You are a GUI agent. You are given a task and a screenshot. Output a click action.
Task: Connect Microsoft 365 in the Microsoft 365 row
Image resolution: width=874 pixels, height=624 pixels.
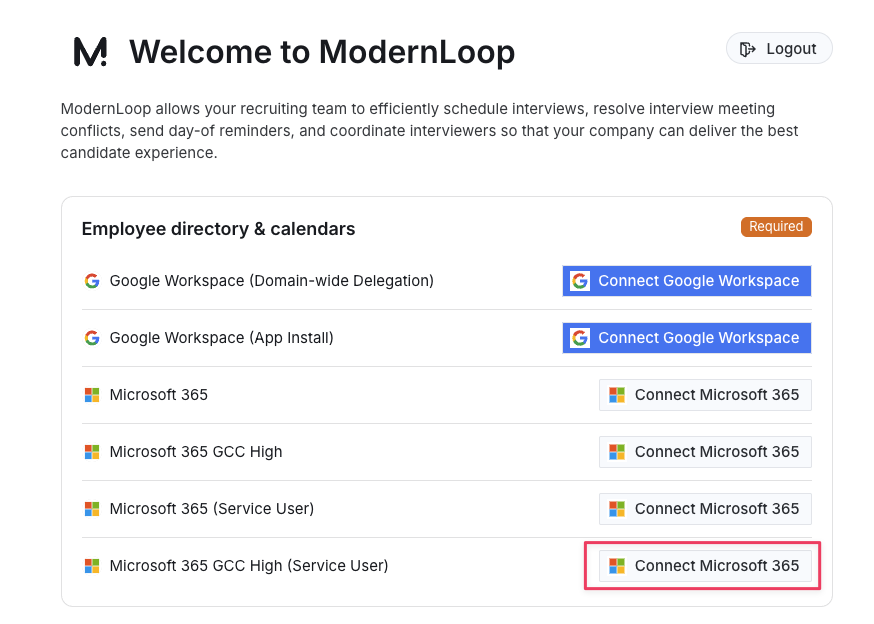pyautogui.click(x=705, y=395)
